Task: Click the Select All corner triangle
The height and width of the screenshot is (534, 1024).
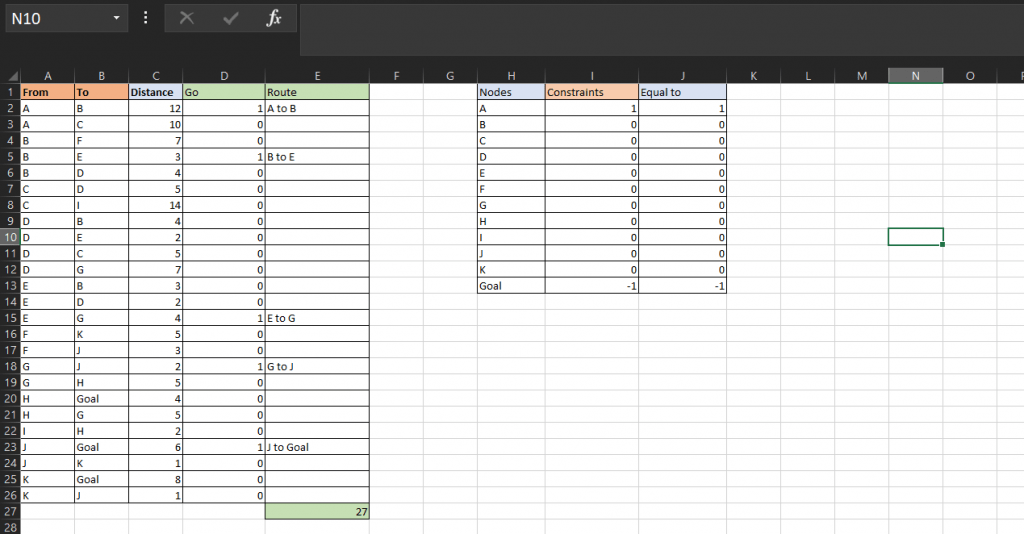Action: [13, 76]
